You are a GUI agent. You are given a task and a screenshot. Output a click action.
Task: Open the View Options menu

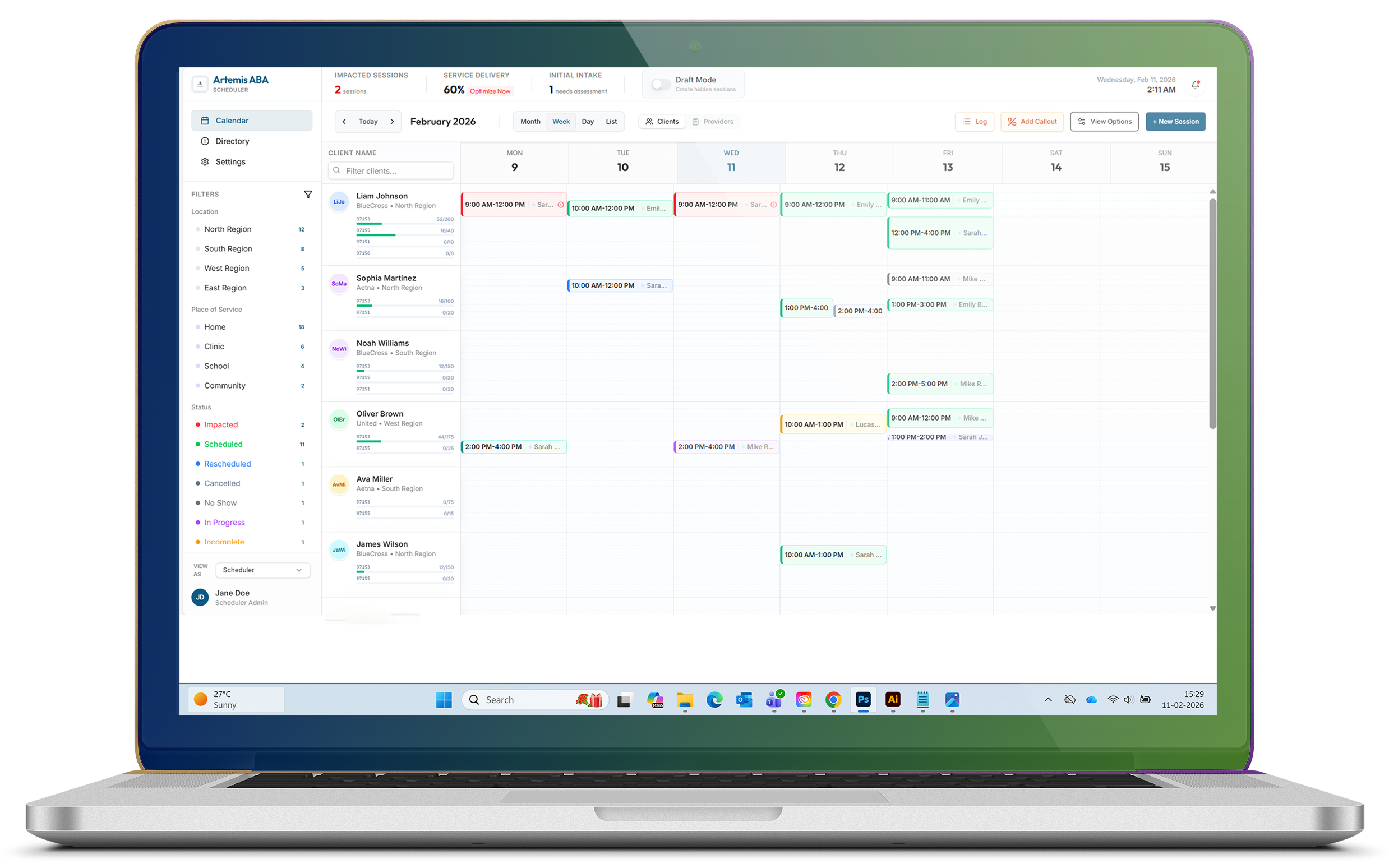pos(1104,122)
